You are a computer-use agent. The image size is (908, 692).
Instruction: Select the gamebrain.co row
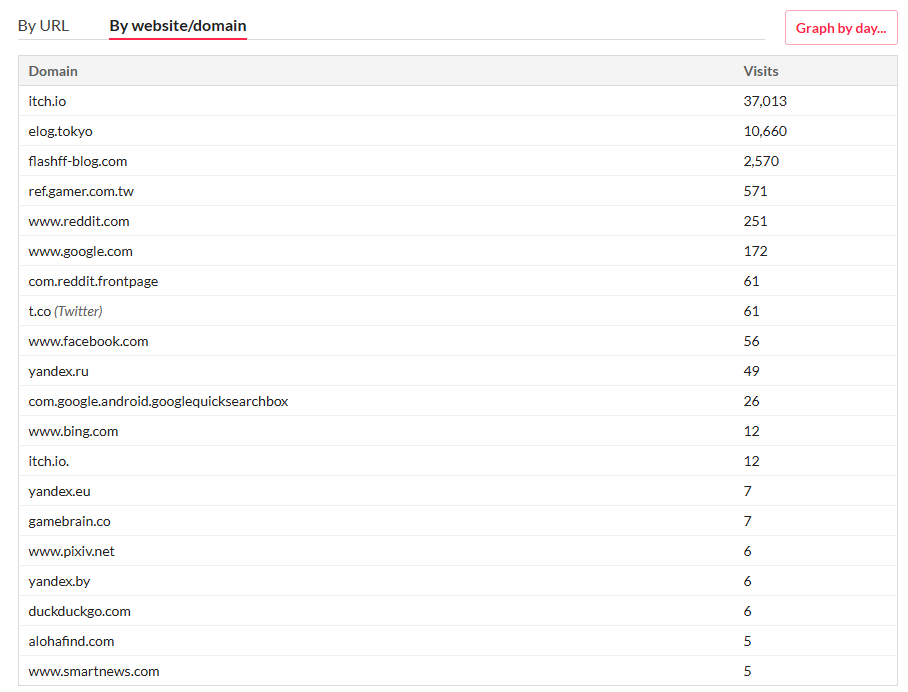69,521
